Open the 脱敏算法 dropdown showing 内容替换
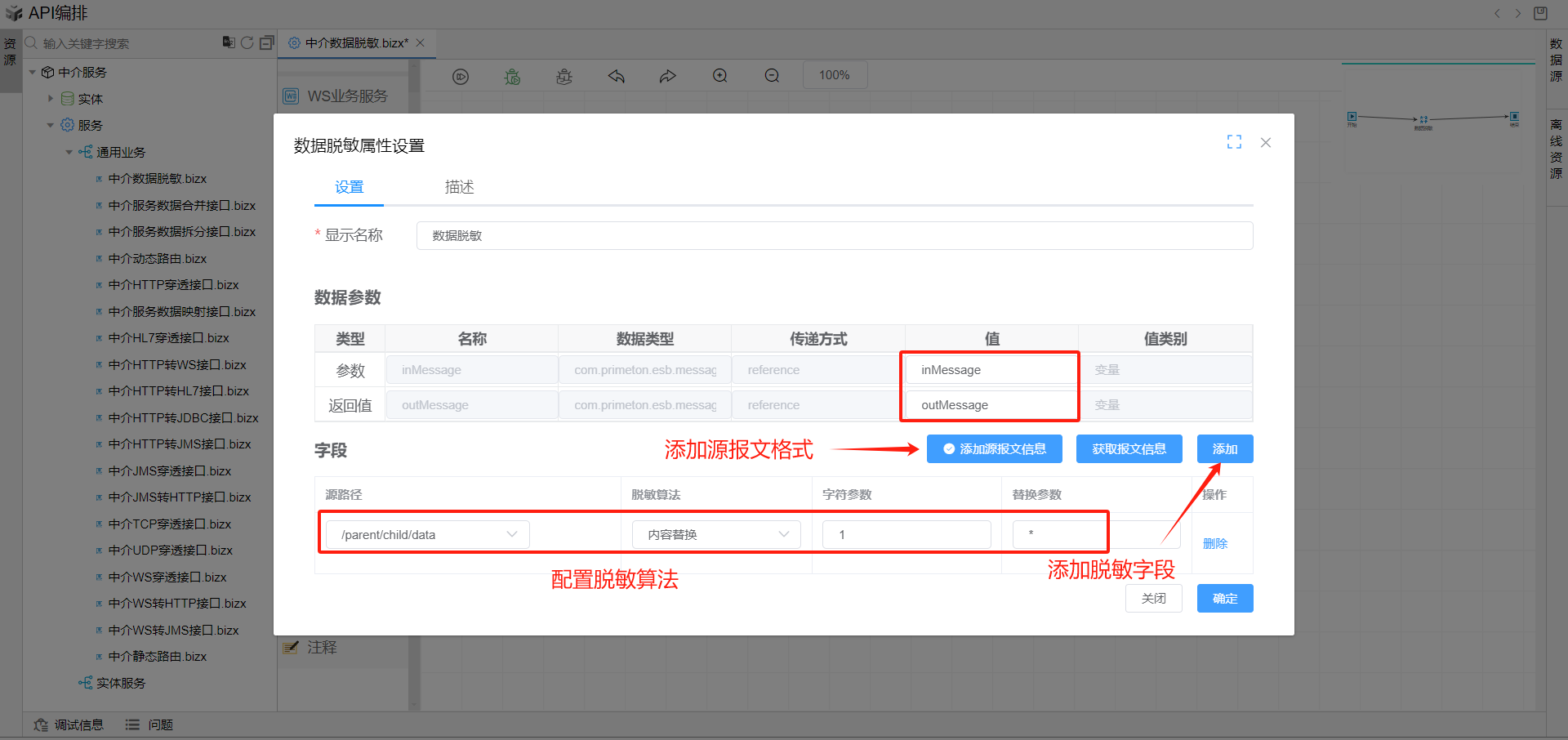This screenshot has height=740, width=1568. [716, 534]
